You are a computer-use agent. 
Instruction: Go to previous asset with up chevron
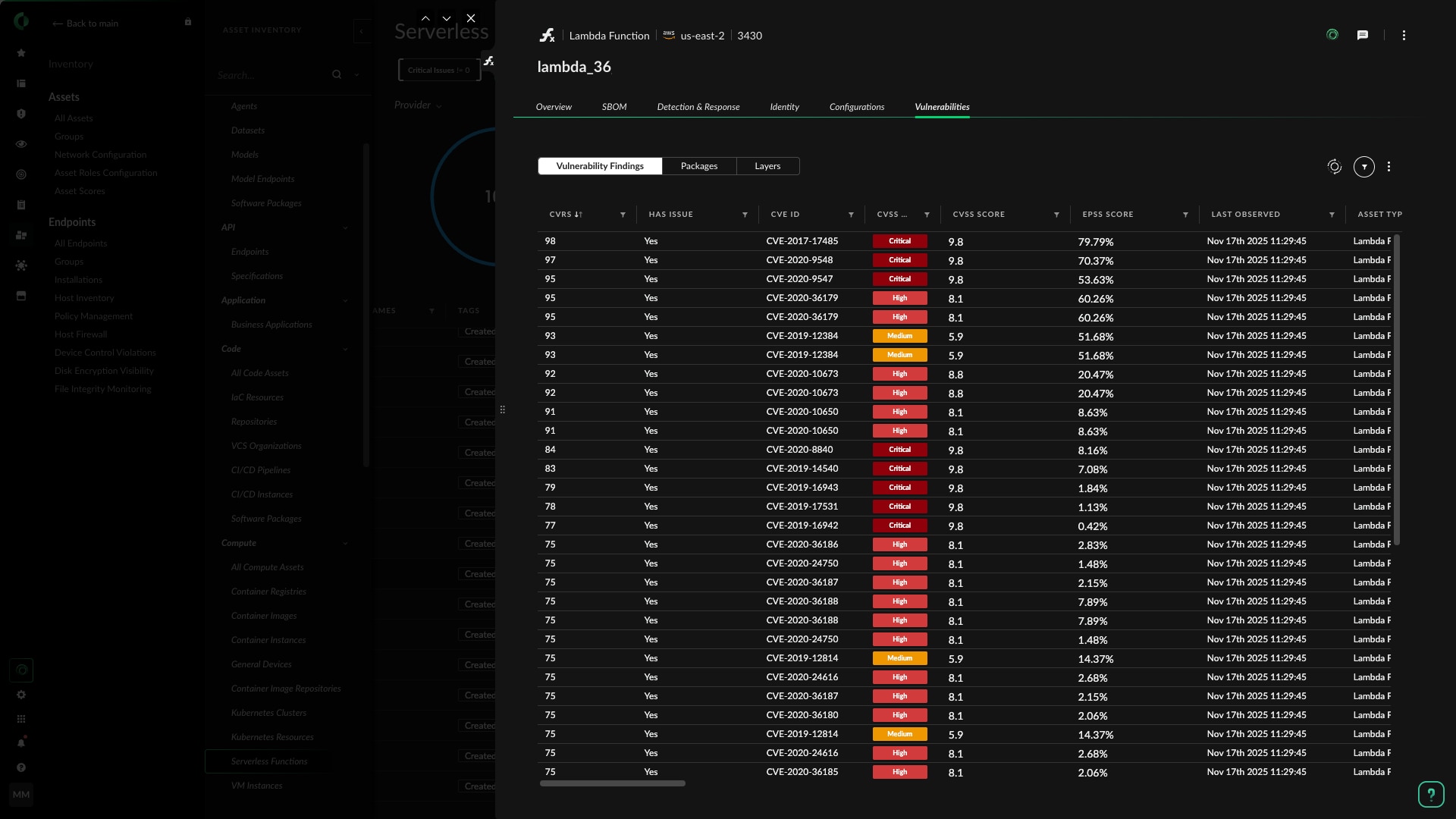[425, 18]
